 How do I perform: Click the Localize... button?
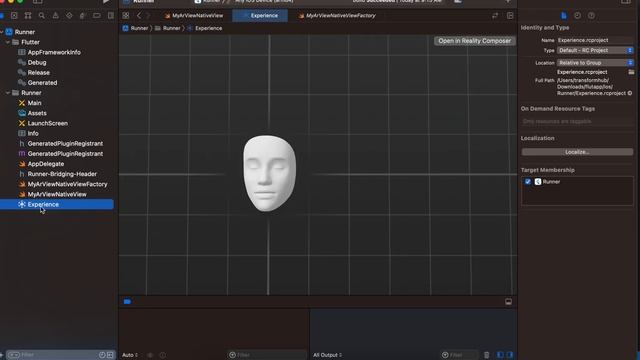[x=577, y=152]
